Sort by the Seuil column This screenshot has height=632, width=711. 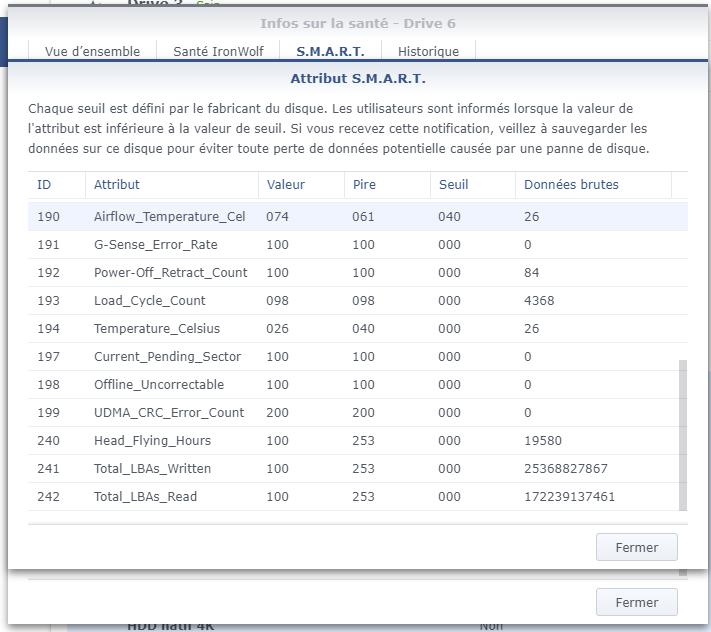pyautogui.click(x=453, y=185)
